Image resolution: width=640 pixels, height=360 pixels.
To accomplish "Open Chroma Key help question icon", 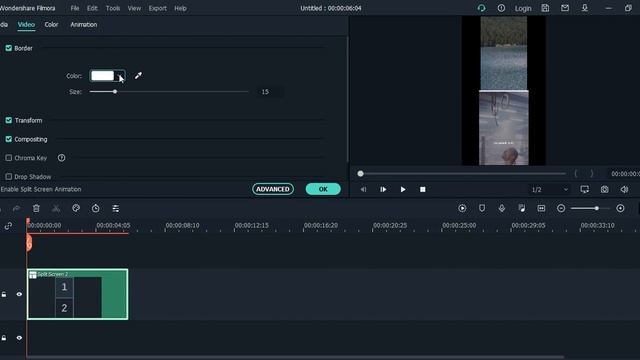I will [x=62, y=158].
